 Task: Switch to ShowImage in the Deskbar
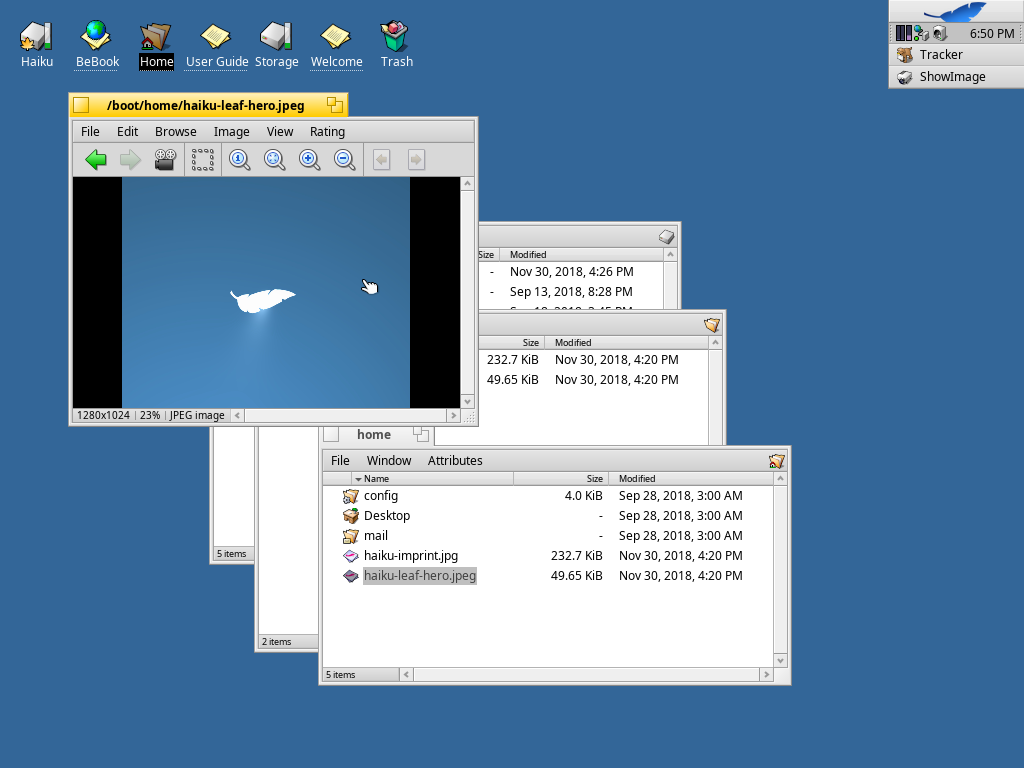pos(952,77)
